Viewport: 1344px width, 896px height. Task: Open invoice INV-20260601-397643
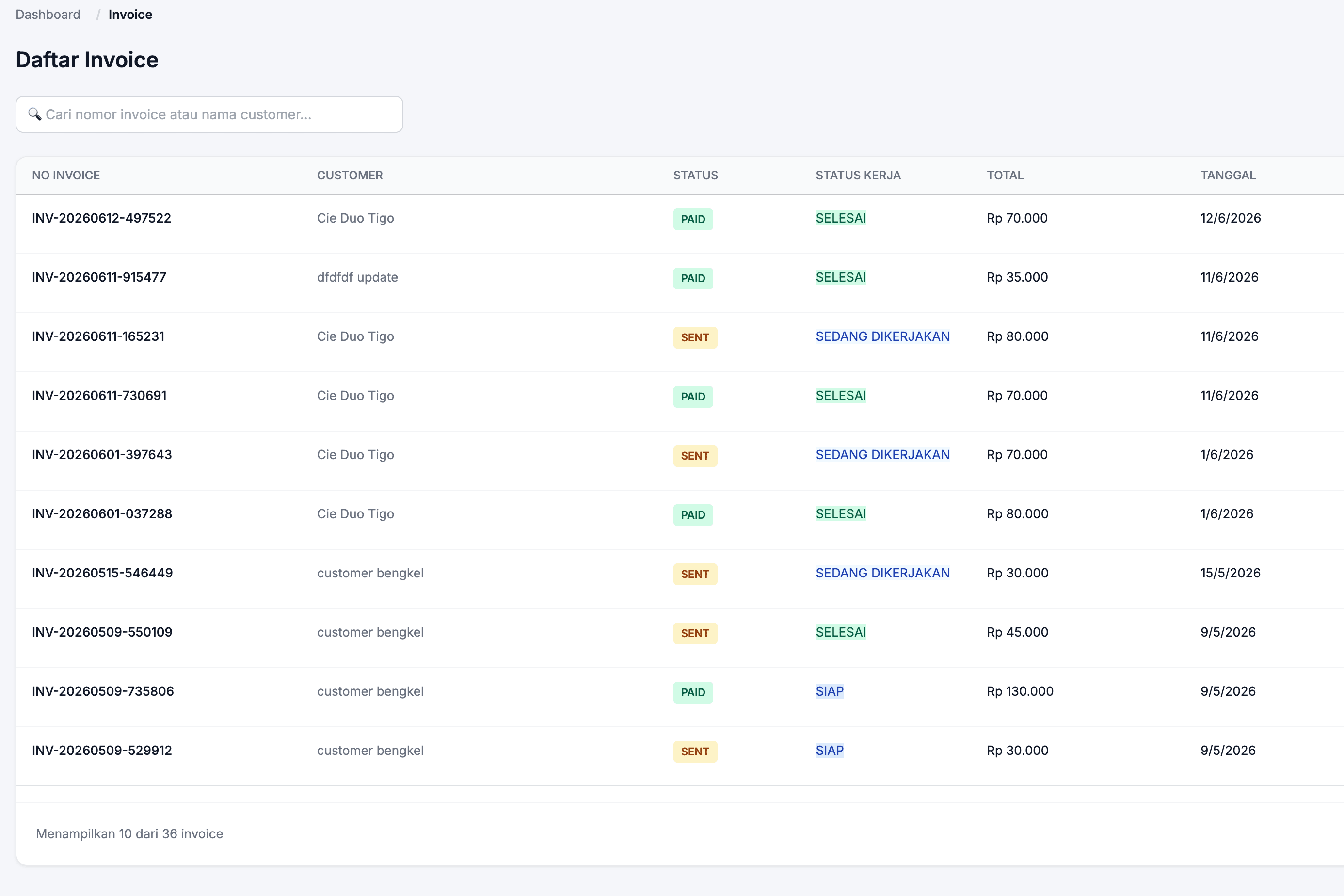102,455
